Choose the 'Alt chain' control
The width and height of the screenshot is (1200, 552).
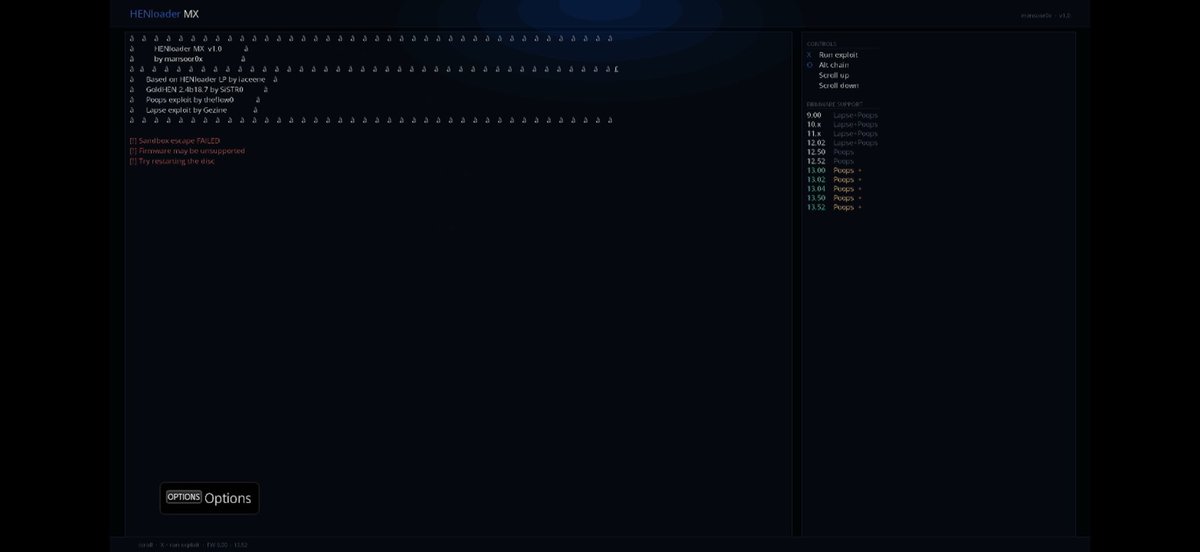point(834,65)
